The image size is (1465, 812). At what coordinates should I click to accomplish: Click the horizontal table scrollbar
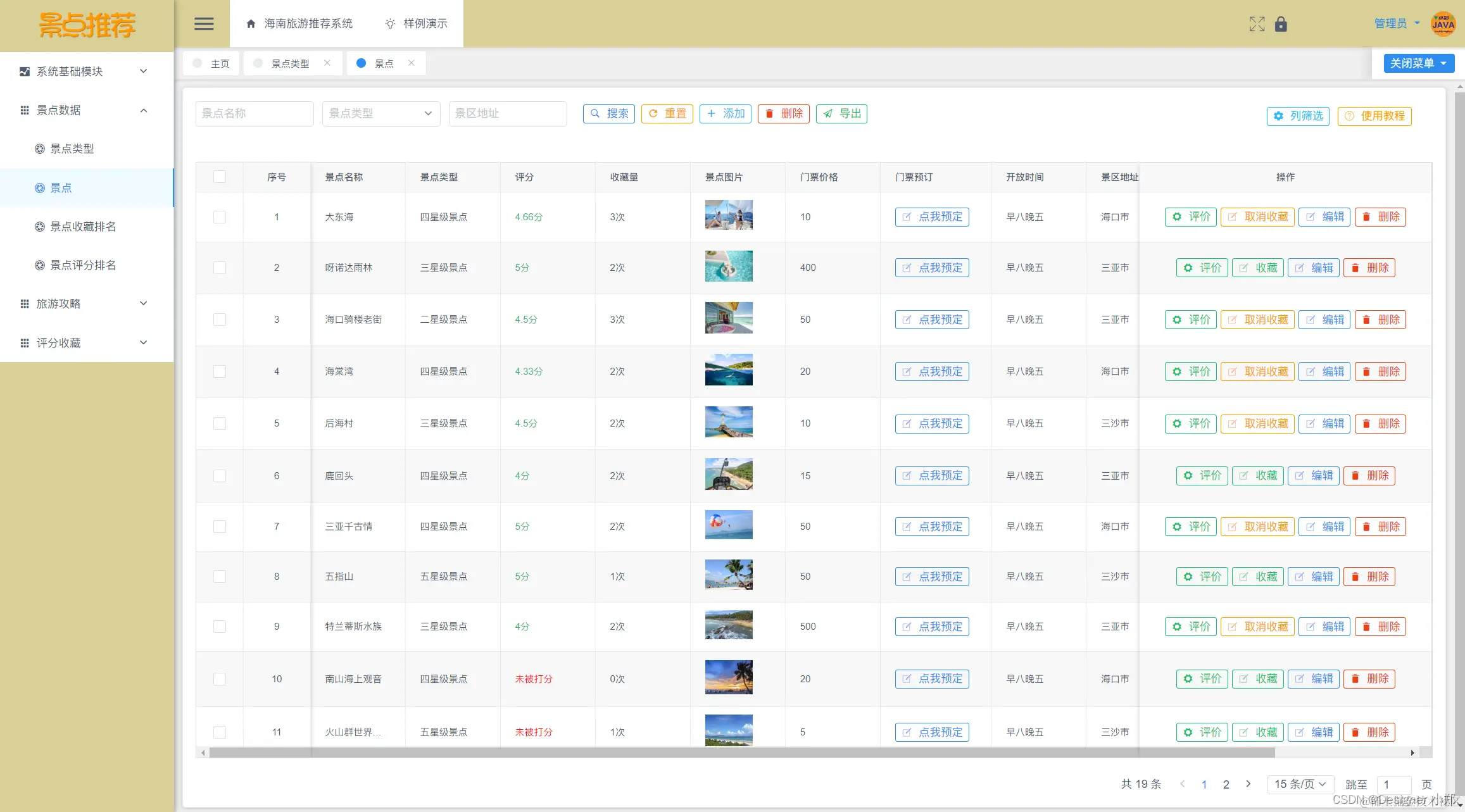741,753
